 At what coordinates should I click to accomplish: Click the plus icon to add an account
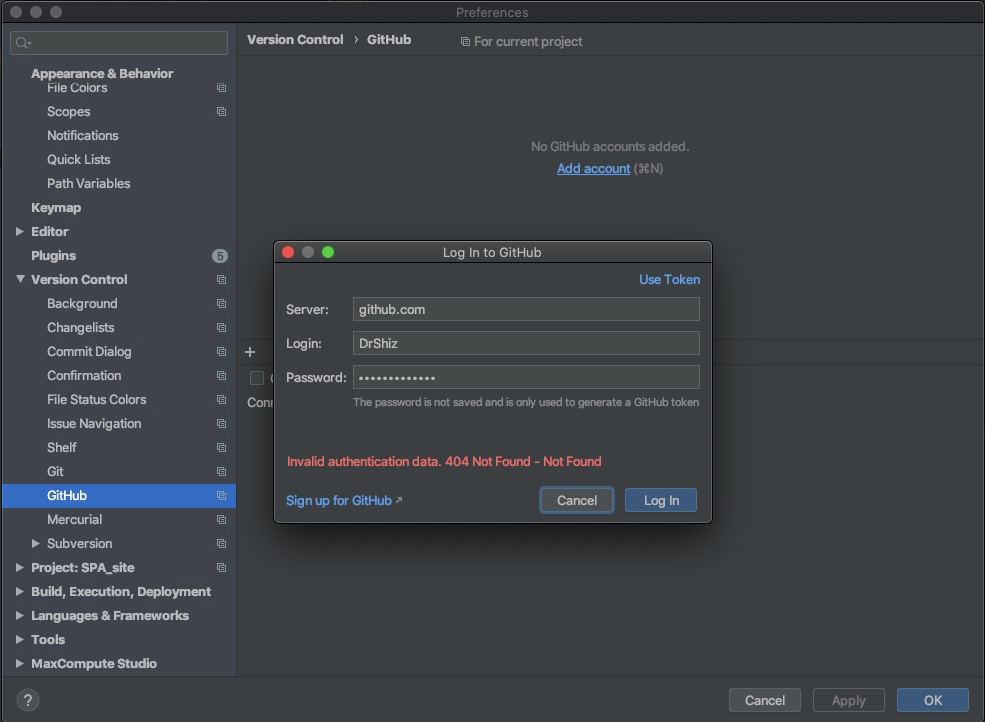pos(250,352)
